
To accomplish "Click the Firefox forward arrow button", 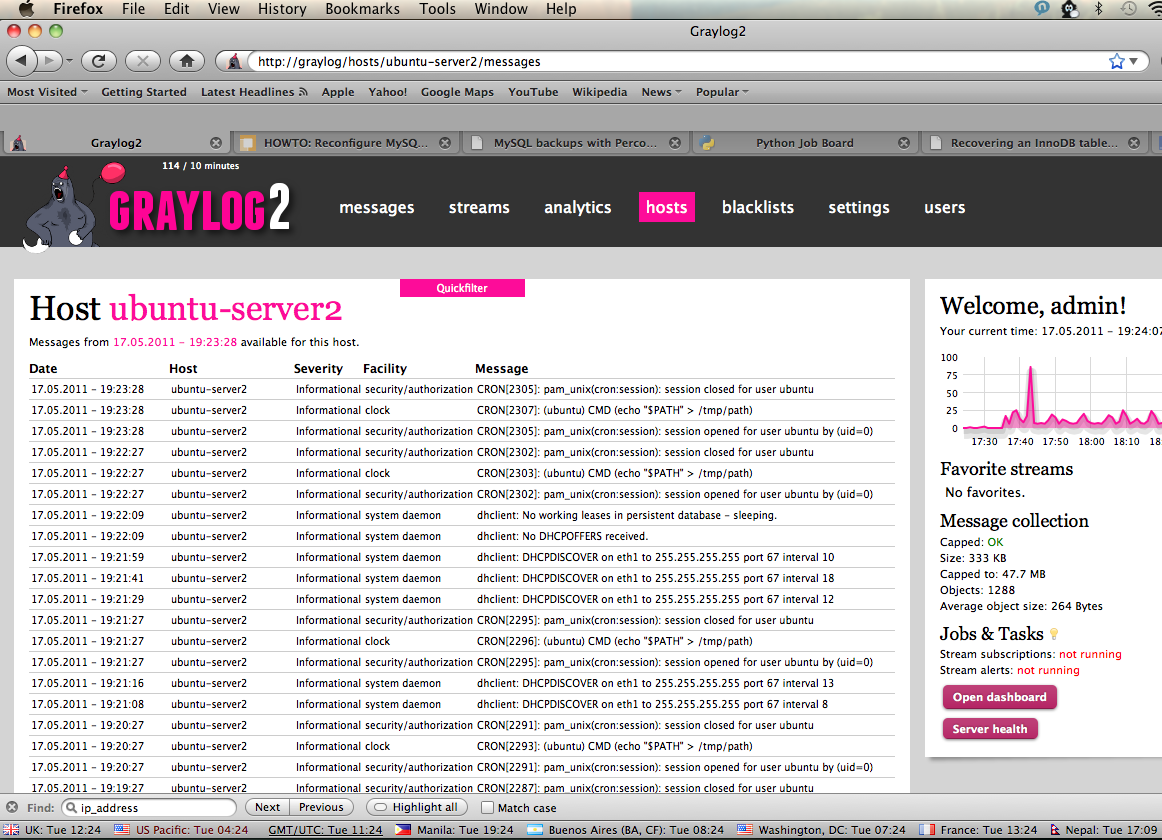I will pyautogui.click(x=49, y=61).
